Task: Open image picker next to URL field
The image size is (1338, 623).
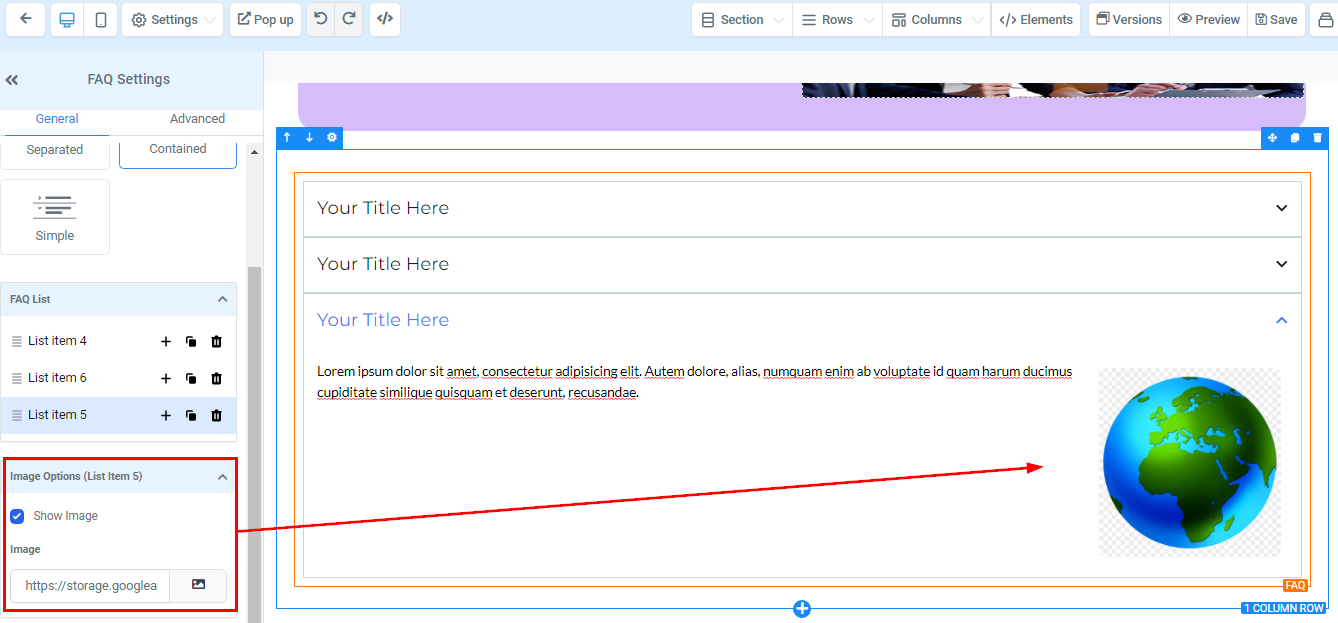Action: click(198, 585)
